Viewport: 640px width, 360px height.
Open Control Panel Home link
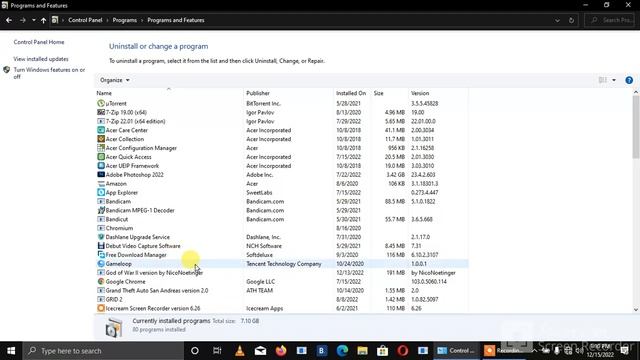click(39, 42)
